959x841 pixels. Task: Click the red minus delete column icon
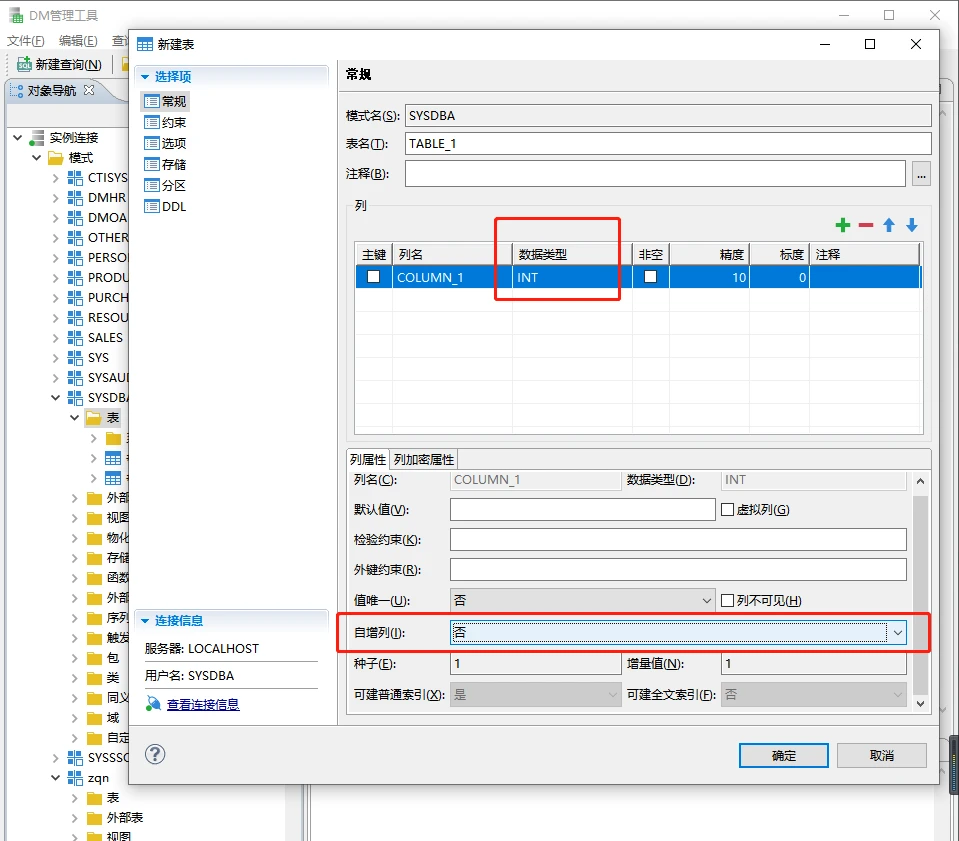(866, 226)
